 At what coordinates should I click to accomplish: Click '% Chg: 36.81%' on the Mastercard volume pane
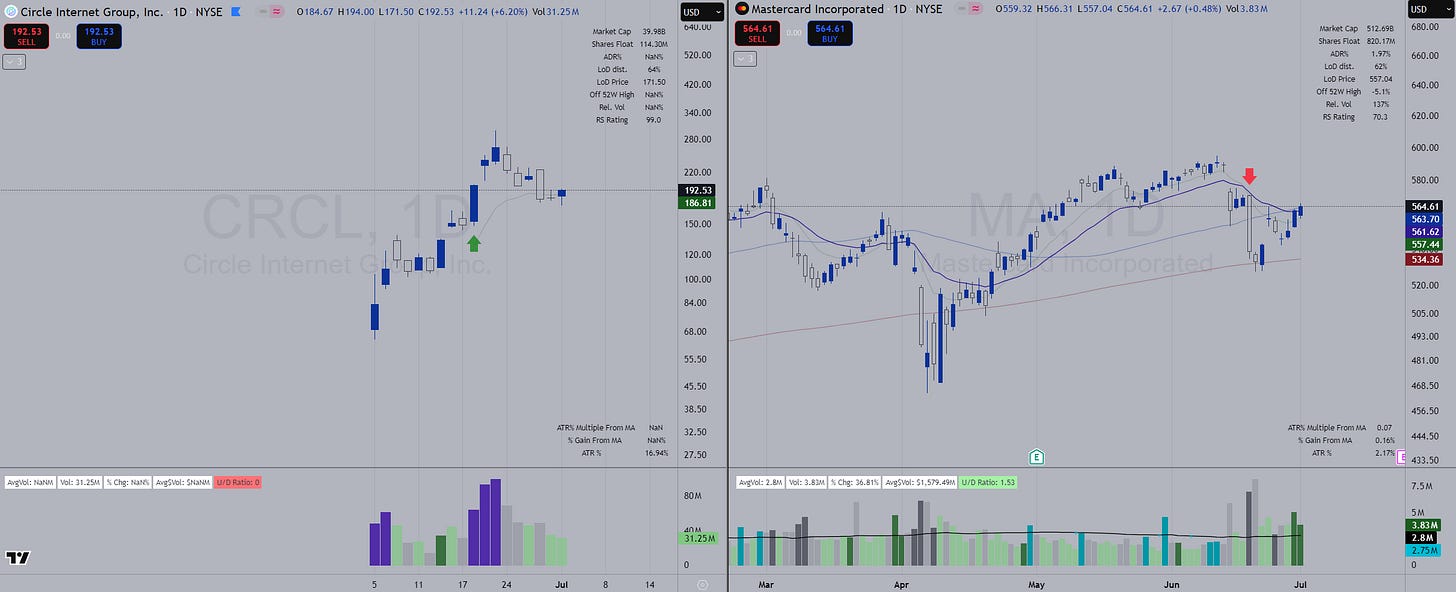coord(855,482)
